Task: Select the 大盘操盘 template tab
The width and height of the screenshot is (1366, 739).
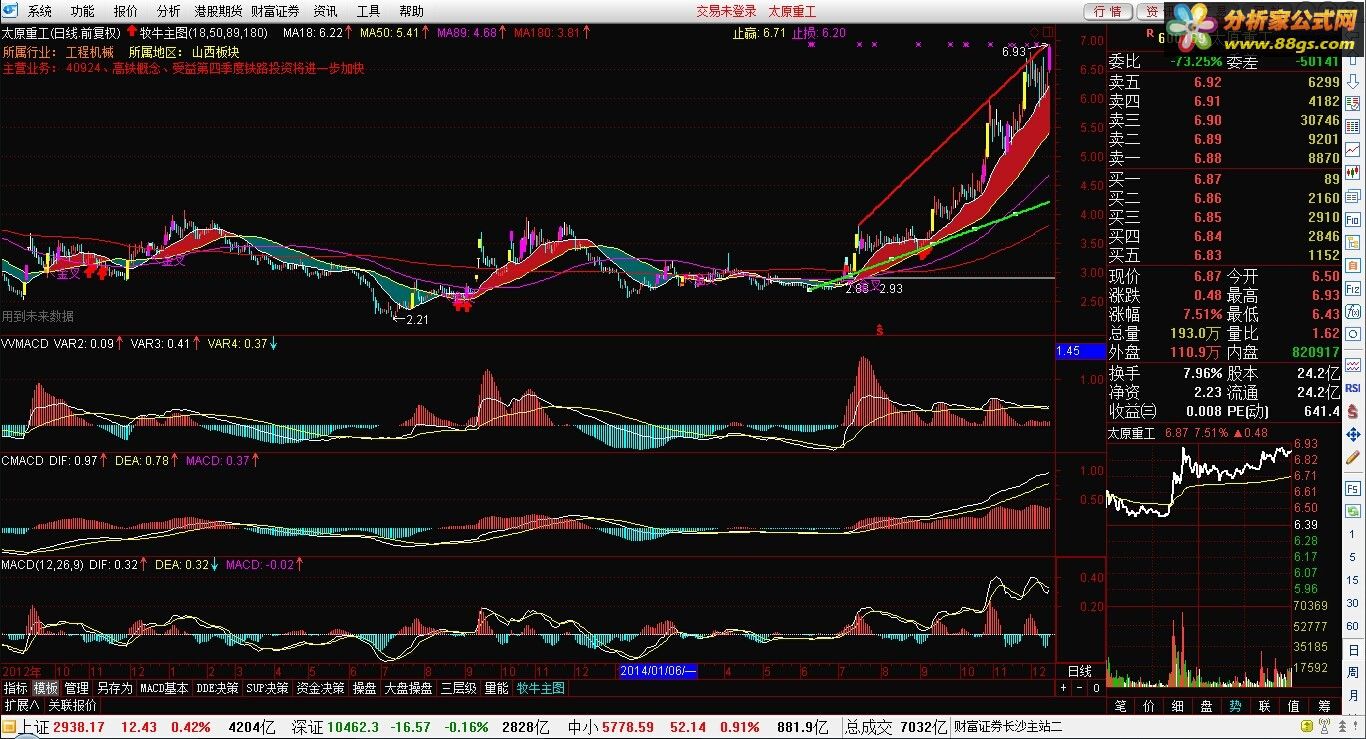Action: click(408, 688)
